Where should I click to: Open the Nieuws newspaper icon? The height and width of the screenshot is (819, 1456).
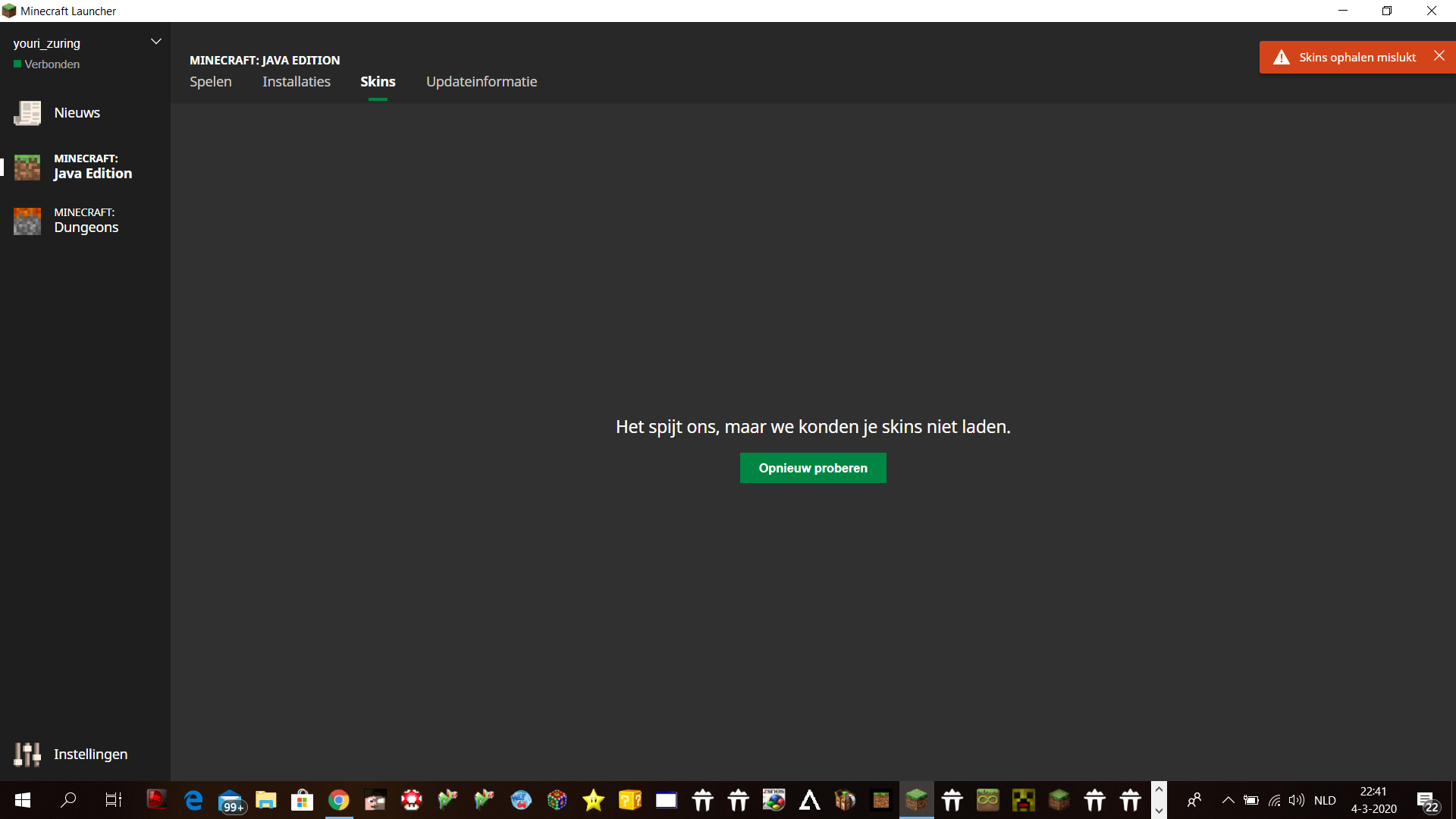27,113
